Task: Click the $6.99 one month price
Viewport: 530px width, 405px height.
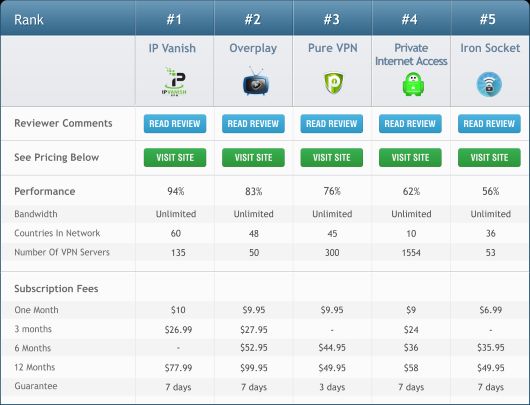Action: [x=490, y=310]
